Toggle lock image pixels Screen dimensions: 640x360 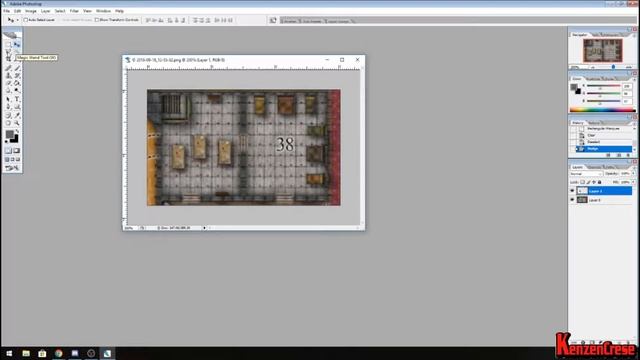coord(588,182)
